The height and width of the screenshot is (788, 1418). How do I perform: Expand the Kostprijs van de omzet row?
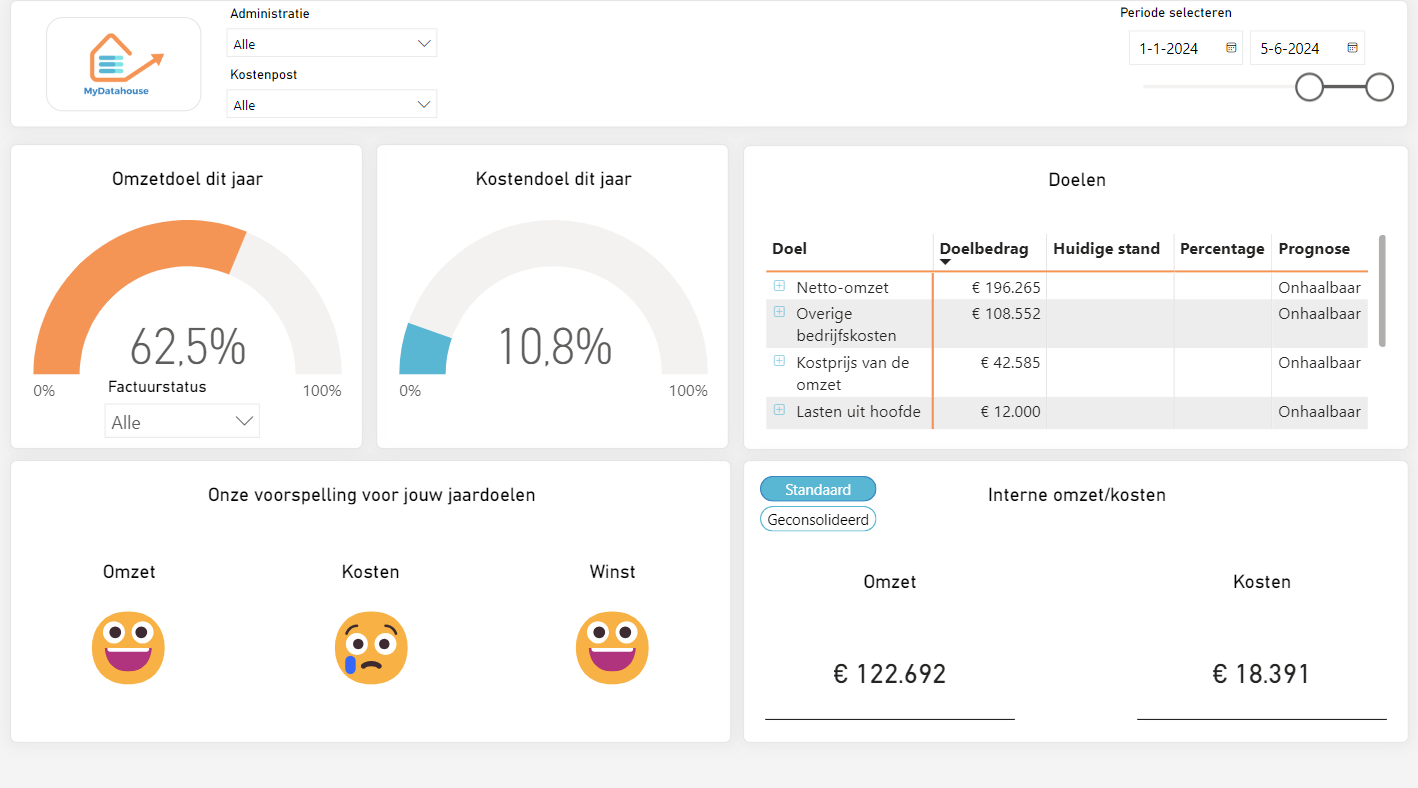[x=779, y=361]
